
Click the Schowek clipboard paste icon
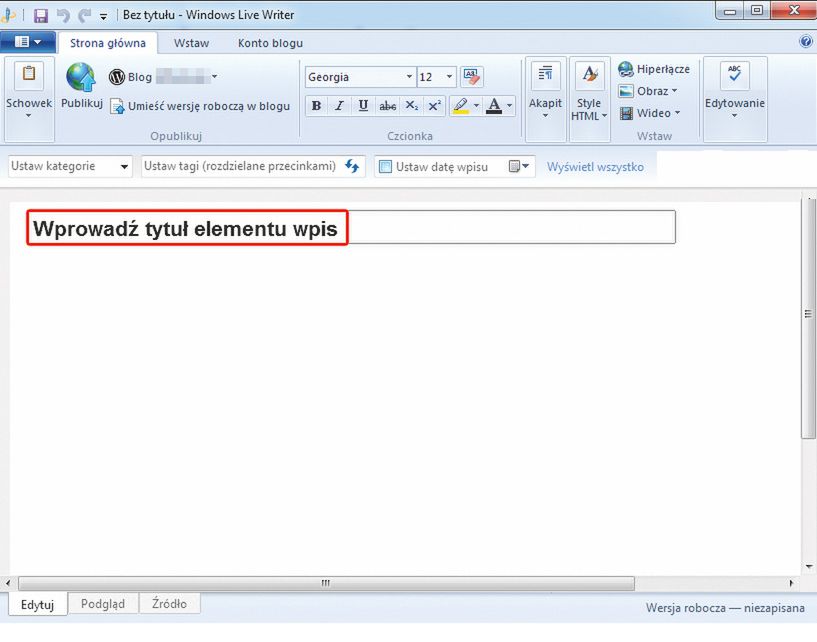click(x=29, y=75)
